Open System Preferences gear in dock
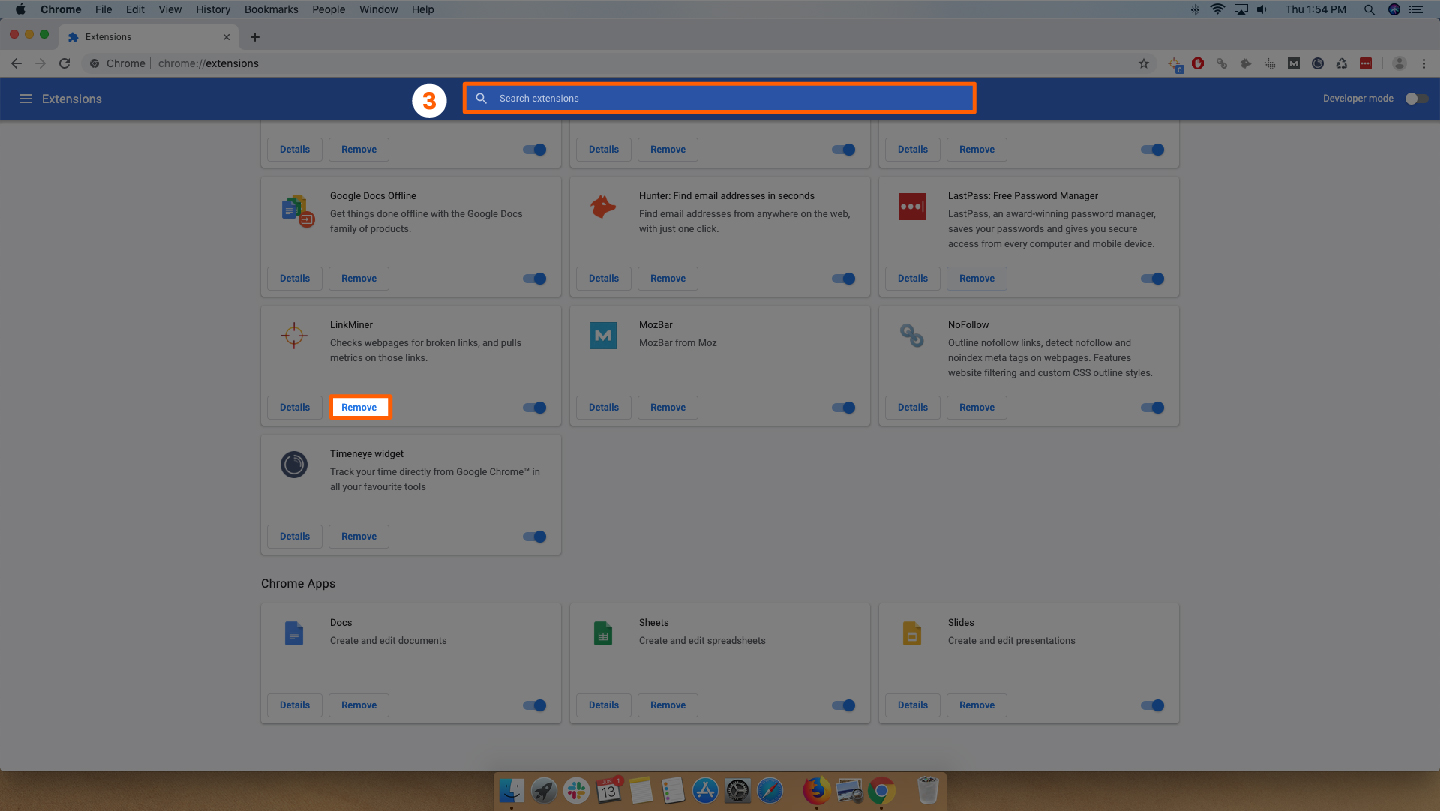The image size is (1440, 811). [x=738, y=790]
